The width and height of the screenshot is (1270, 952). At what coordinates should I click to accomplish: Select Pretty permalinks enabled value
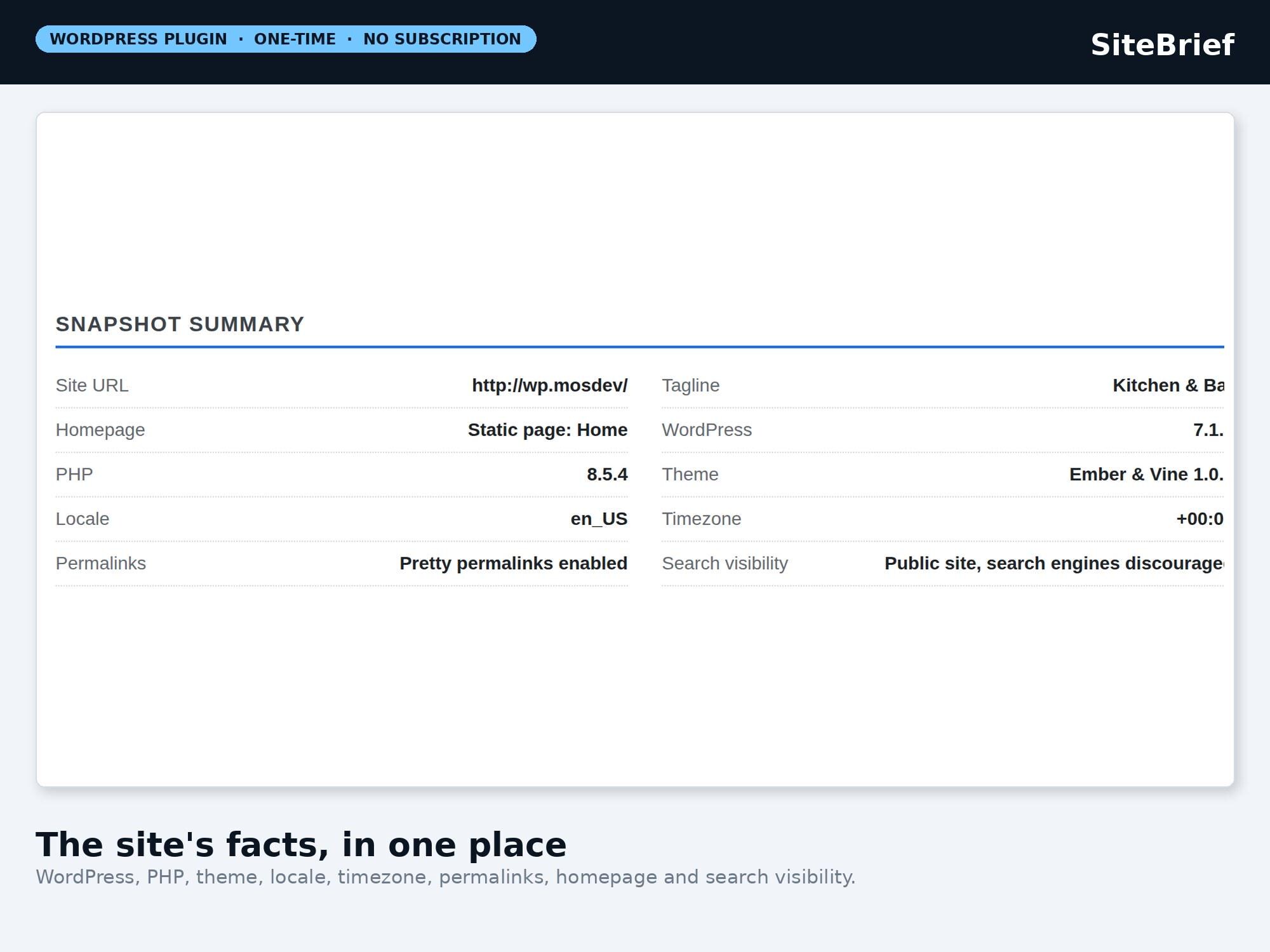tap(514, 564)
